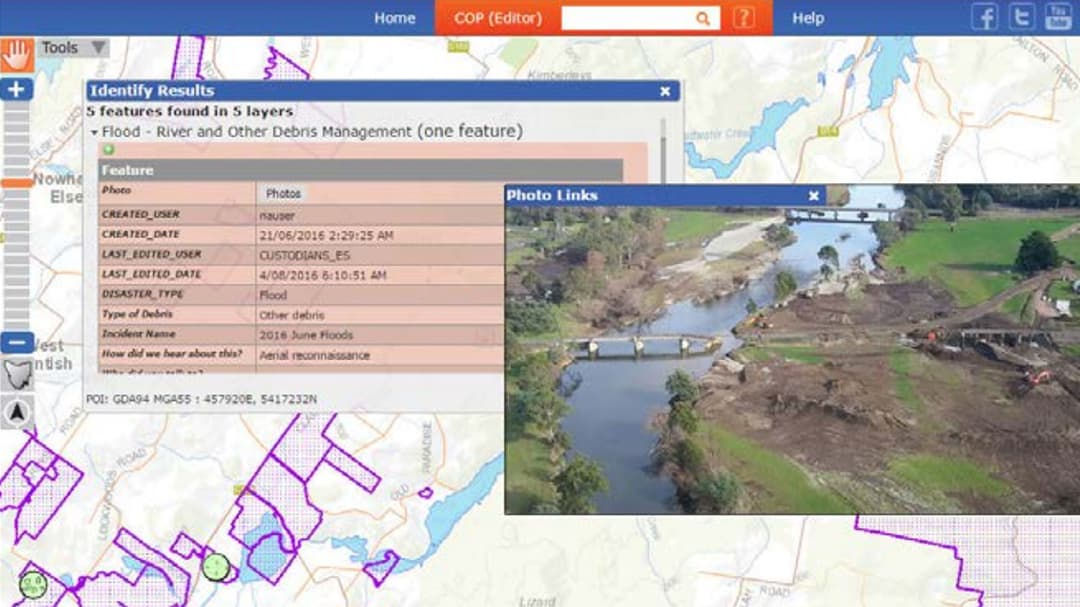The width and height of the screenshot is (1080, 607).
Task: Zoom out with the minus button
Action: point(15,343)
